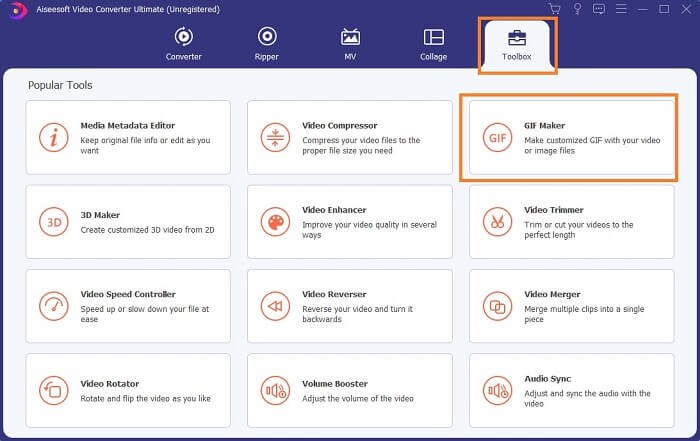Click the 'Popular Tools' heading

click(60, 85)
